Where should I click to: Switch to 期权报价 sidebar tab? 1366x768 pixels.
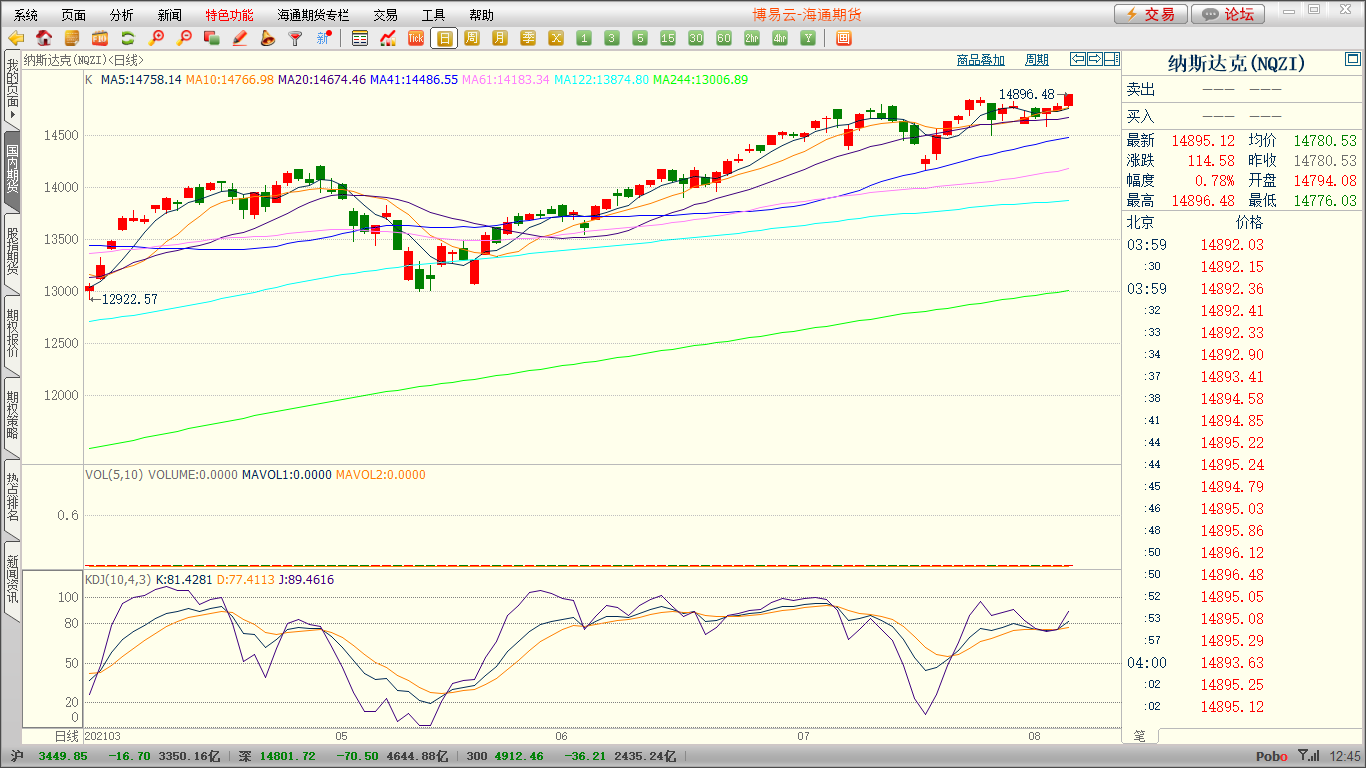[x=12, y=334]
